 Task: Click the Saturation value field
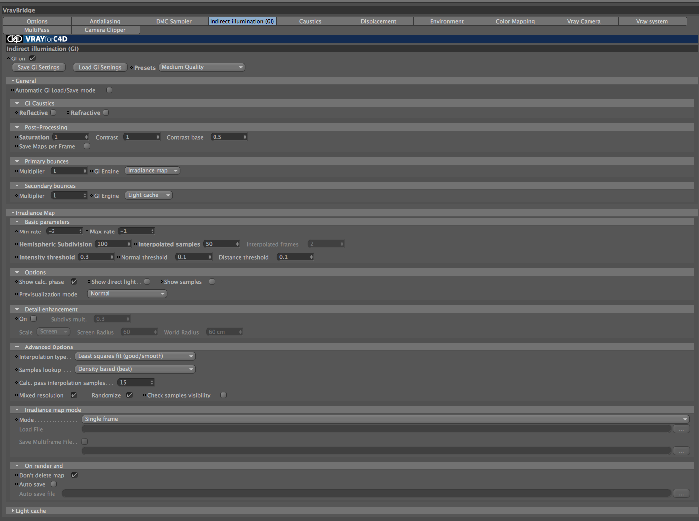70,137
